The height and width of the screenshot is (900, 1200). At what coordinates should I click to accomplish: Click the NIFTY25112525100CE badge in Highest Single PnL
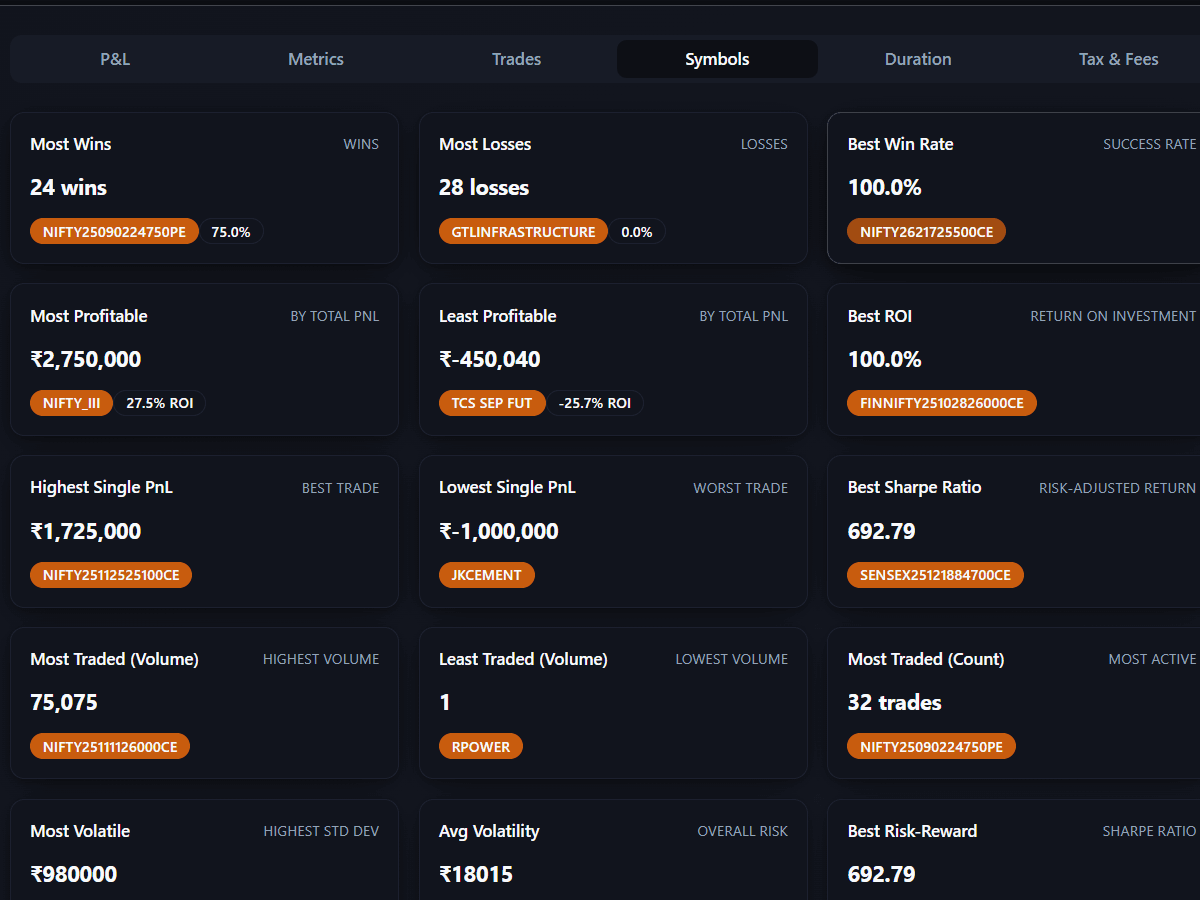110,575
